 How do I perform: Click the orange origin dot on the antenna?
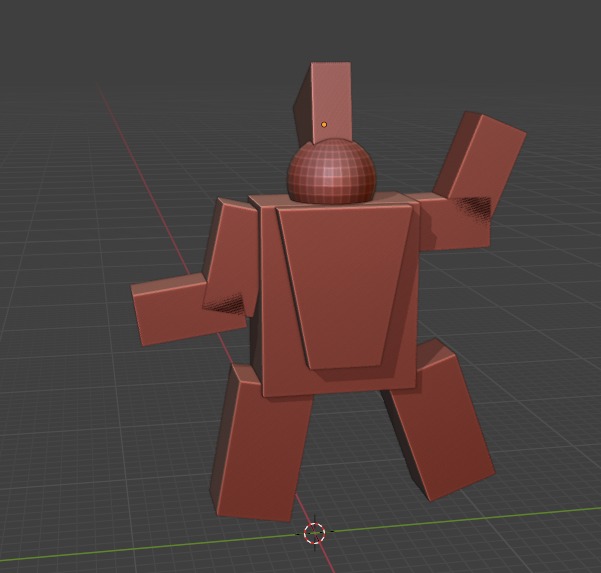click(x=324, y=125)
